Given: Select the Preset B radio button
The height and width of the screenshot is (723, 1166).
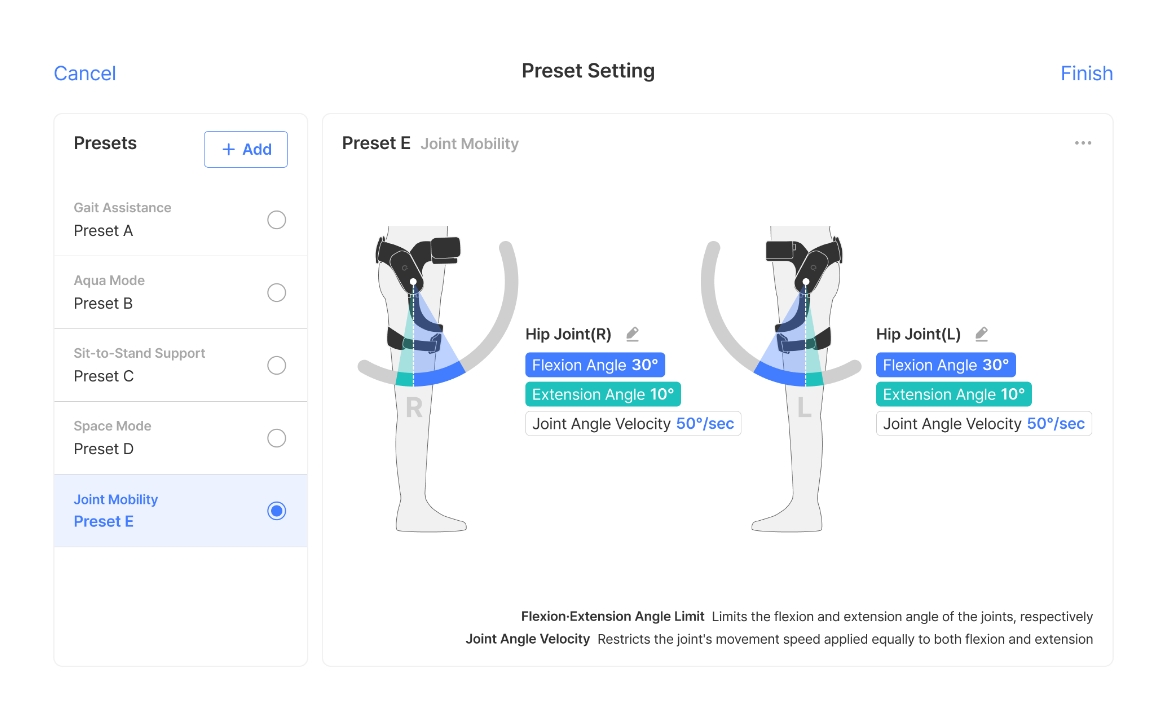Looking at the screenshot, I should [277, 293].
